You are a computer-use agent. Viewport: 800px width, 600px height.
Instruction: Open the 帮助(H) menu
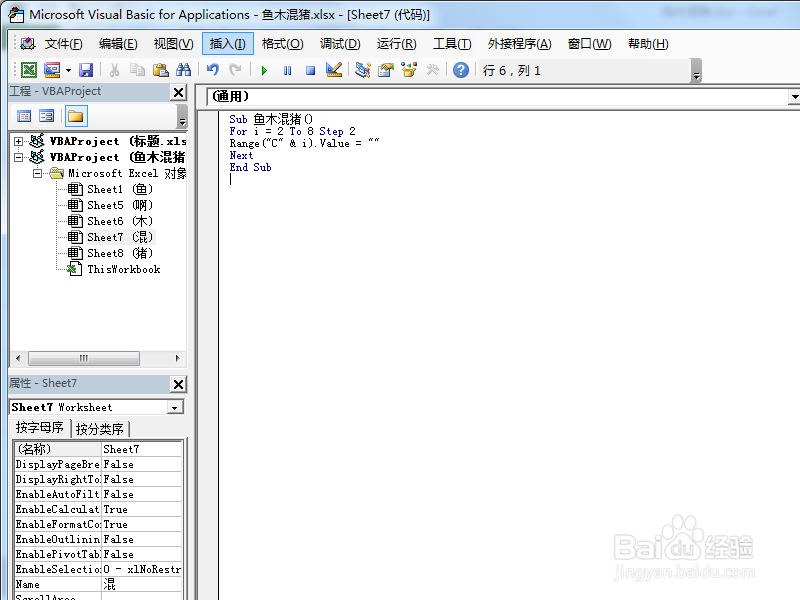648,44
